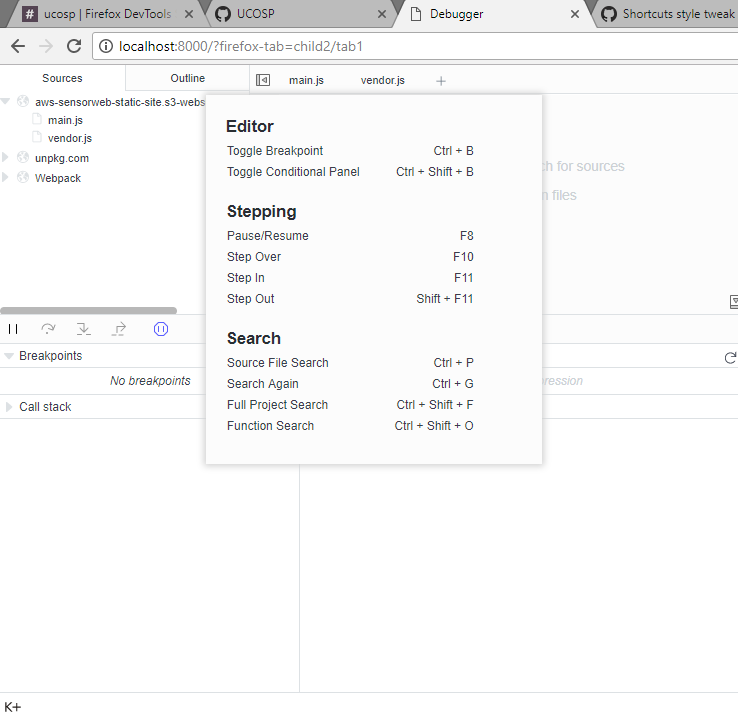Click the Step In shortcut row in the modal
This screenshot has width=738, height=712.
pyautogui.click(x=350, y=278)
